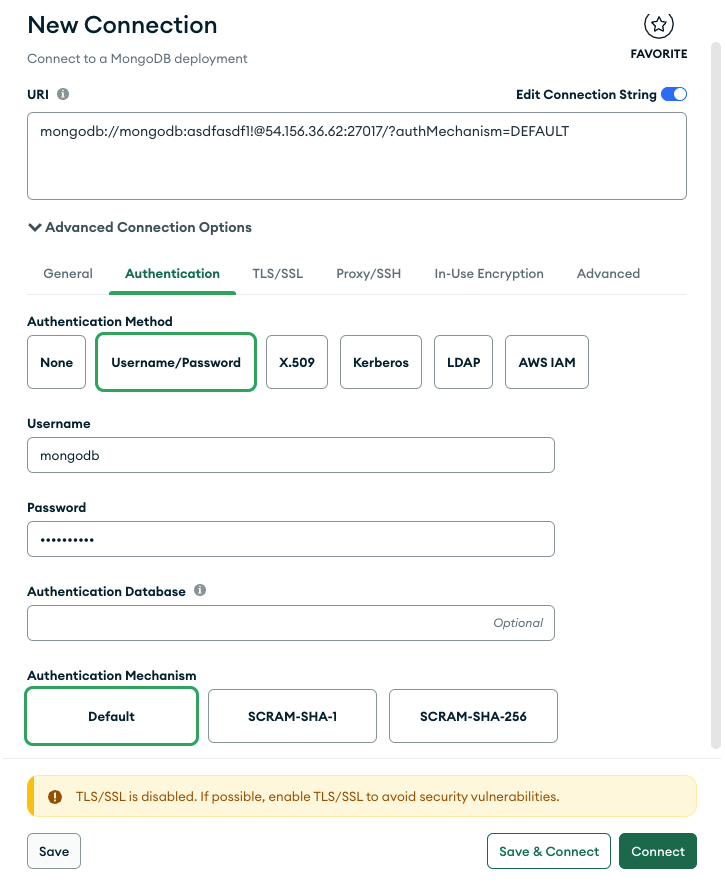The height and width of the screenshot is (888, 725).
Task: Click into the Password field
Action: click(291, 539)
